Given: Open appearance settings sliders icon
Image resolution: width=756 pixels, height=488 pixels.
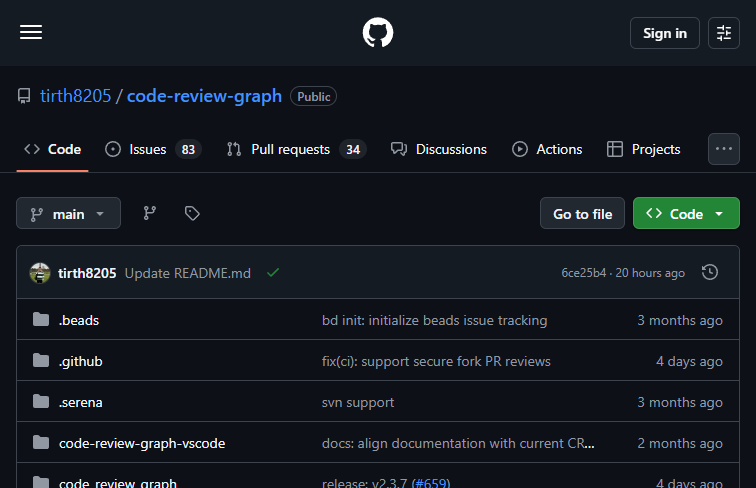Looking at the screenshot, I should [724, 33].
